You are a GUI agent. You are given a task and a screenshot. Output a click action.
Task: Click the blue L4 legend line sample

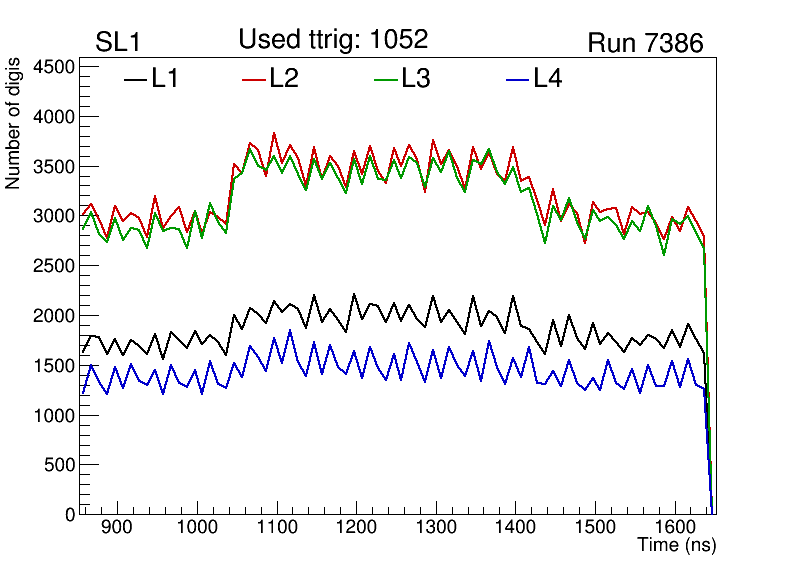click(516, 79)
